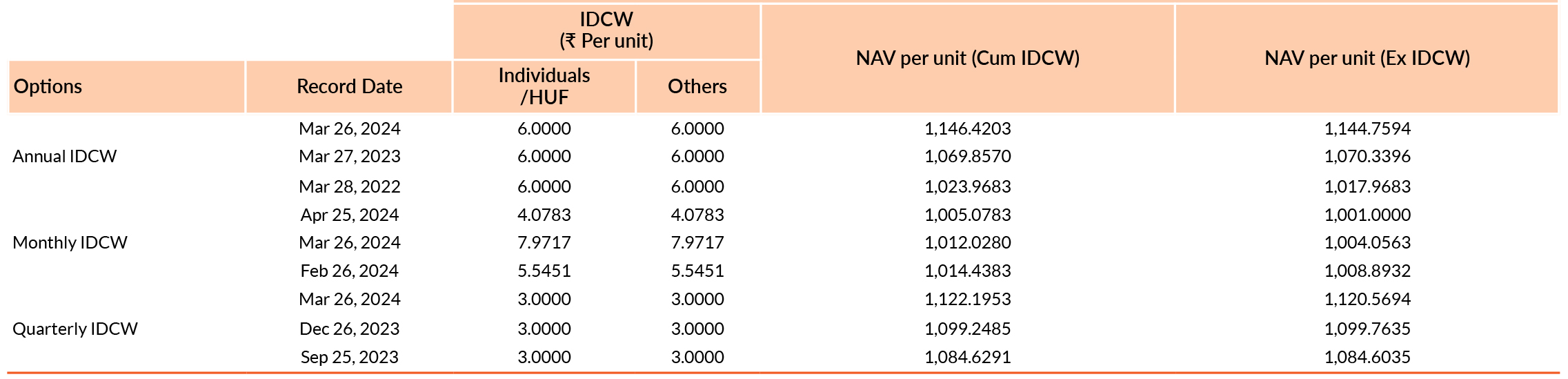
Task: Click the Feb 26, 2024 record date
Action: pos(350,271)
